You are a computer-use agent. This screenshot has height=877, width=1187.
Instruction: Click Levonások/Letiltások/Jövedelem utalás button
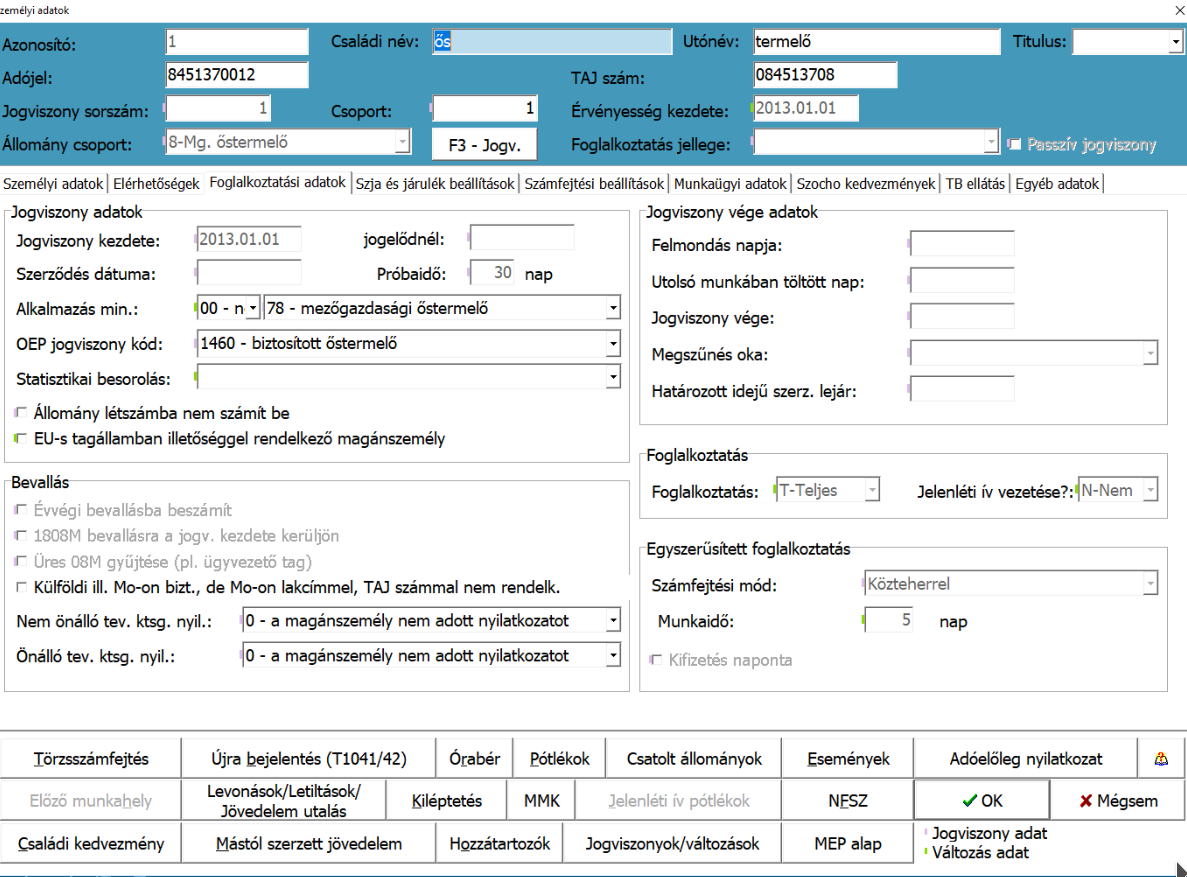click(x=284, y=801)
